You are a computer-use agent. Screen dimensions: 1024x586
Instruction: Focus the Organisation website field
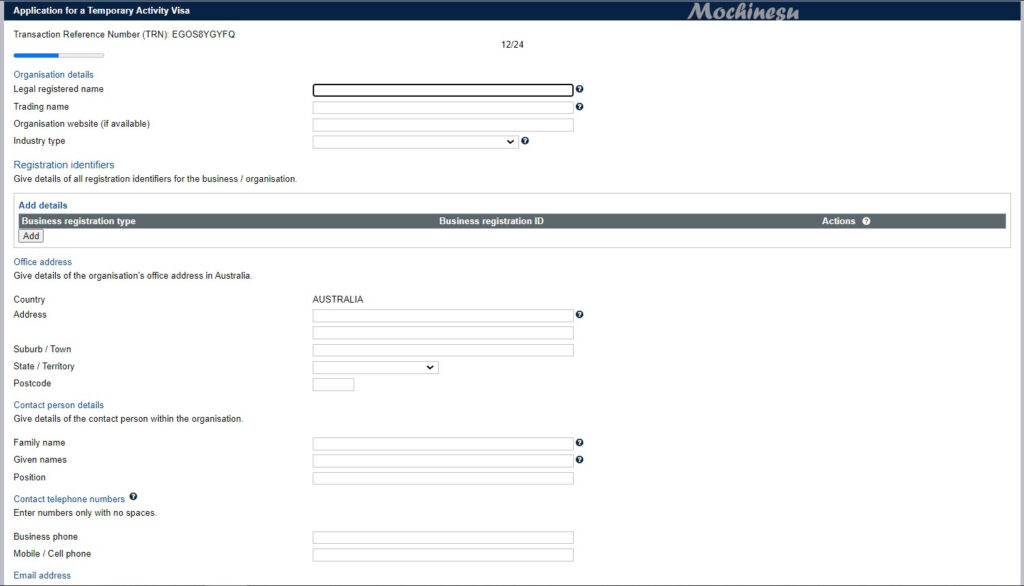tap(443, 125)
